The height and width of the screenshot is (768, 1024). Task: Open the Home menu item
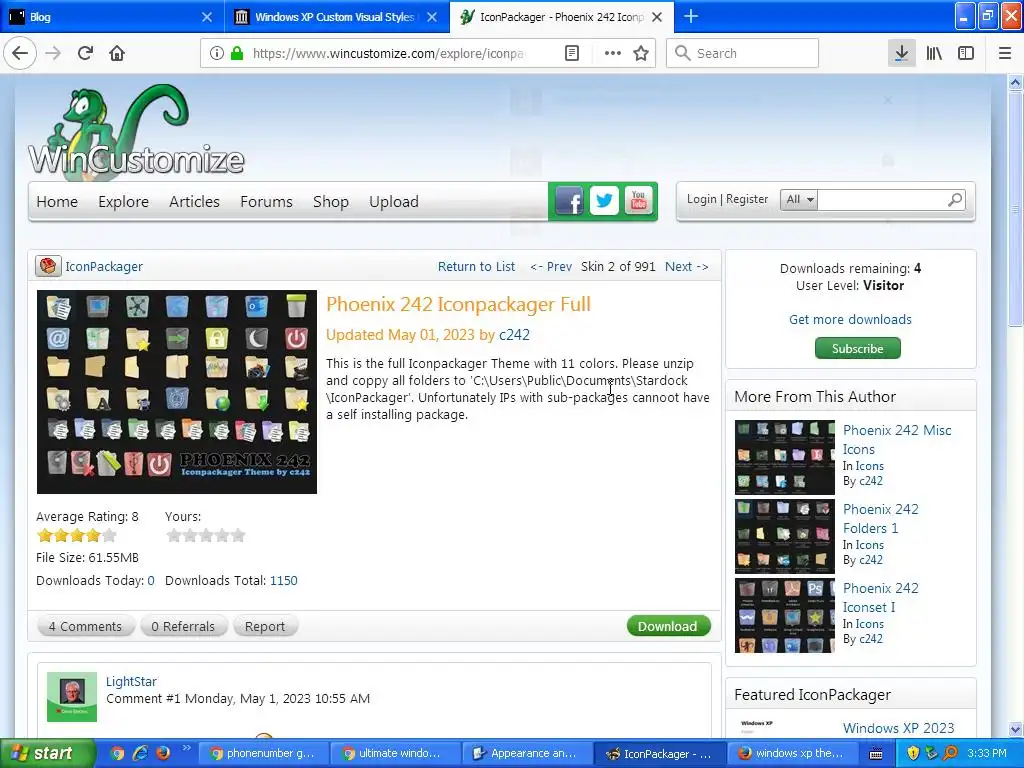57,202
